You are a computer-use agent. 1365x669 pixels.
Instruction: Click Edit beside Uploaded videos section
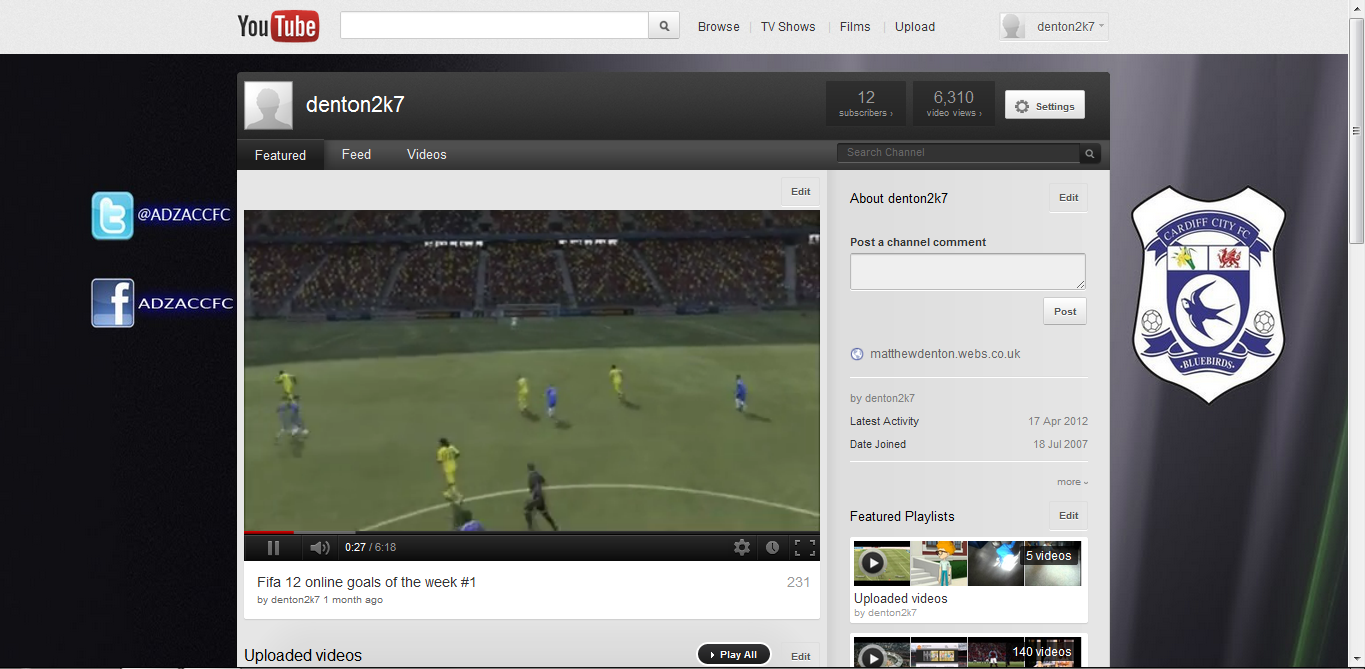click(x=801, y=656)
